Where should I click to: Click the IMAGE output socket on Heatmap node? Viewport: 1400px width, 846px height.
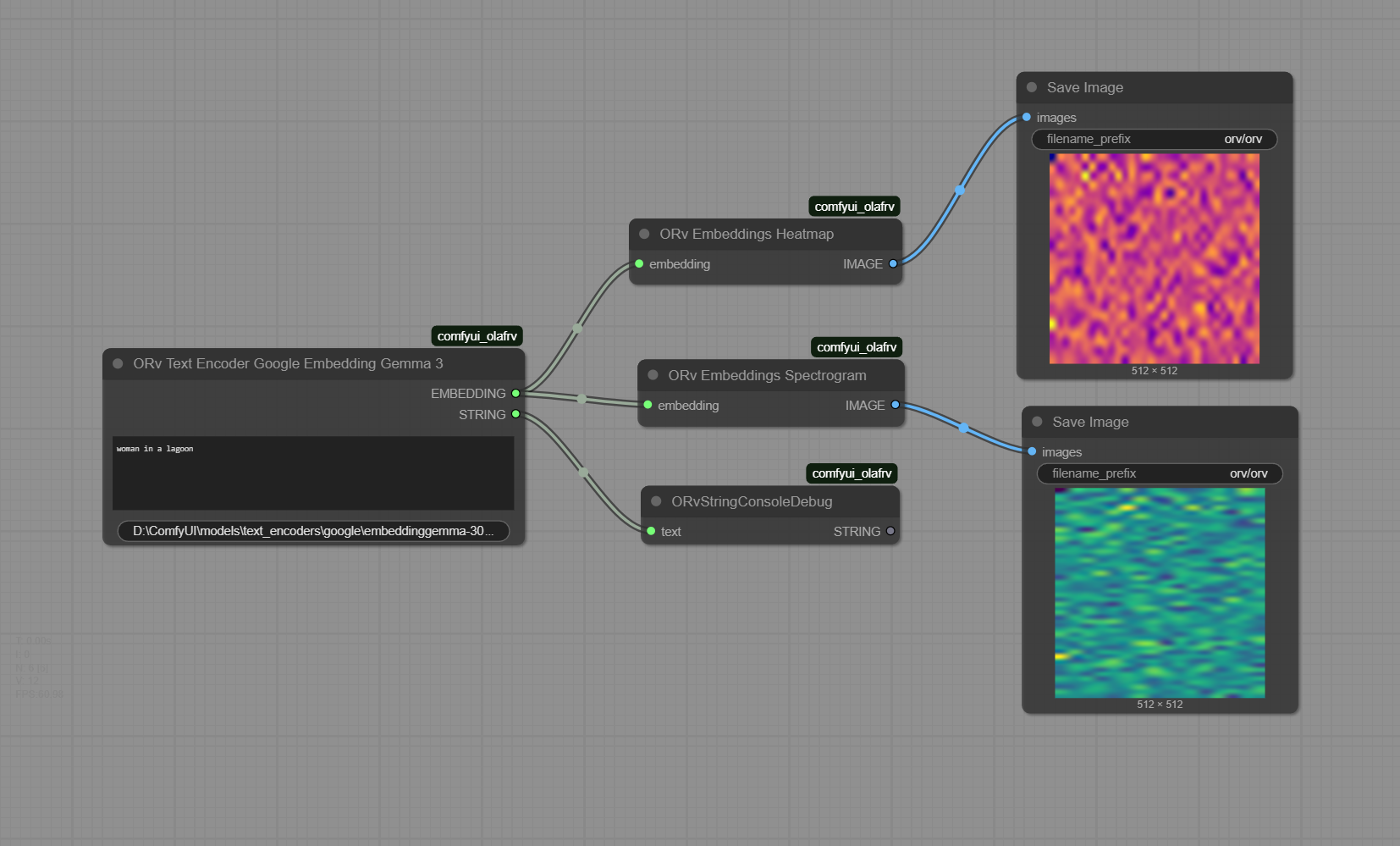[893, 263]
